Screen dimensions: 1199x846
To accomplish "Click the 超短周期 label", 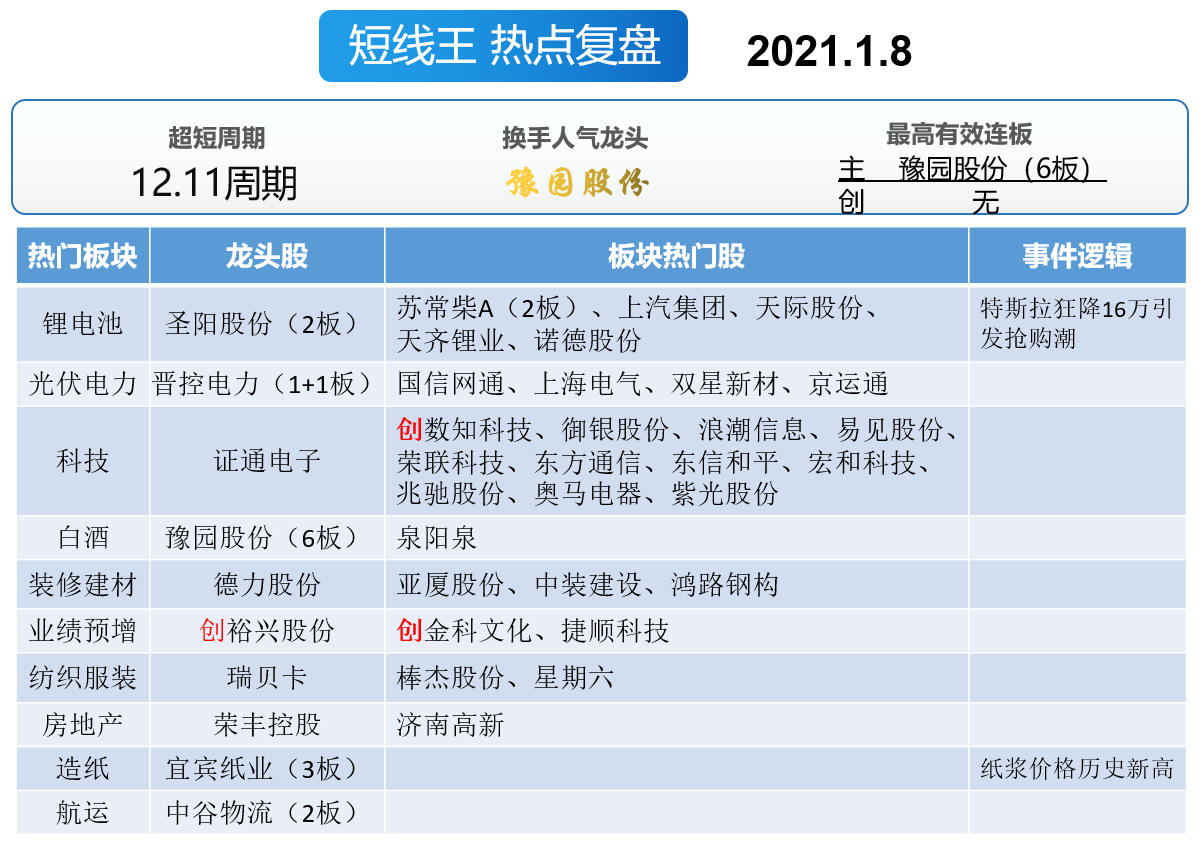I will (x=216, y=138).
